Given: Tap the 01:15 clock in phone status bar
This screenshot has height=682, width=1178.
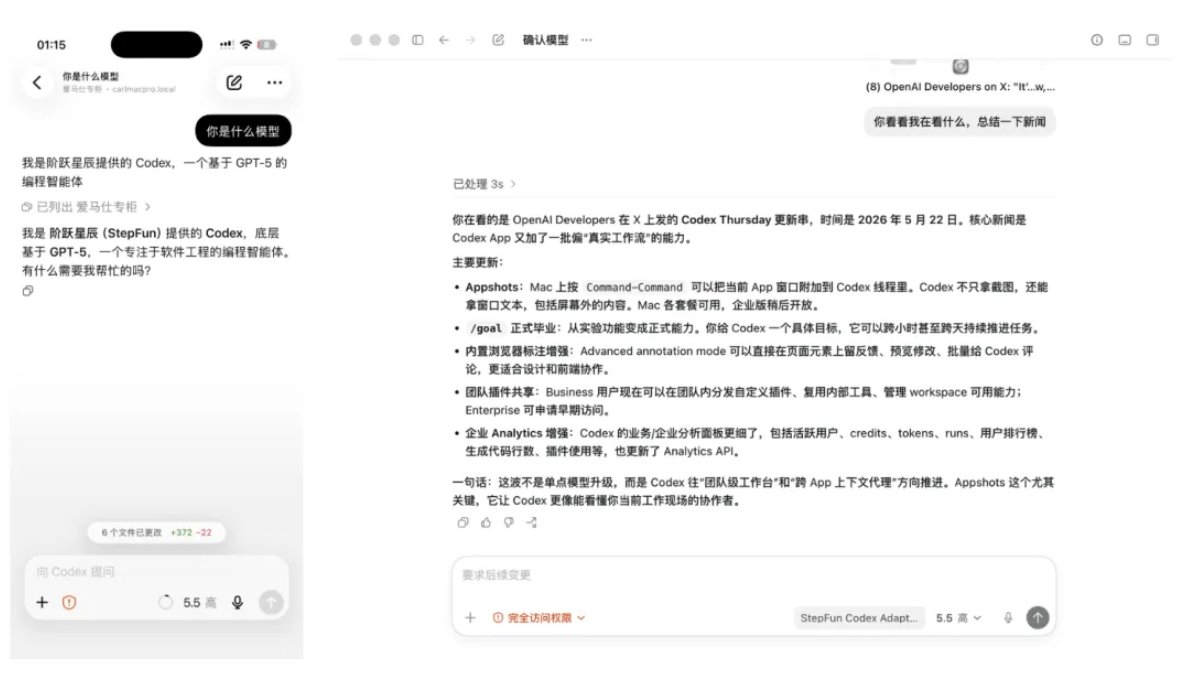Looking at the screenshot, I should click(51, 45).
